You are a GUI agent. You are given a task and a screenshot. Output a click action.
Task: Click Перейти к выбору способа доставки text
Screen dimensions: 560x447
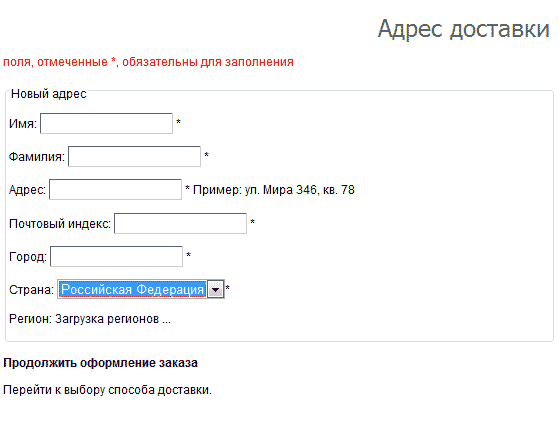(107, 390)
